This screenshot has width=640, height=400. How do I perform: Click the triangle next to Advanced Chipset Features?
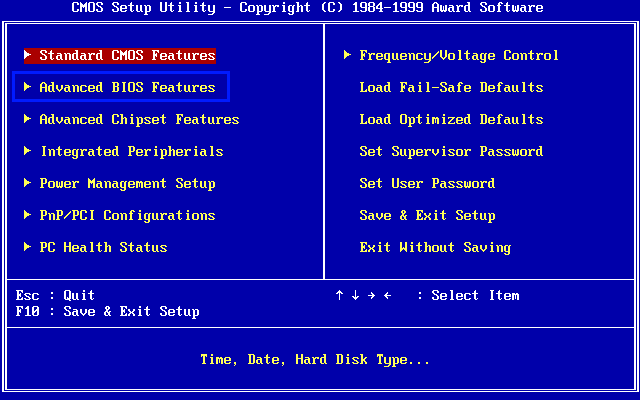[28, 119]
